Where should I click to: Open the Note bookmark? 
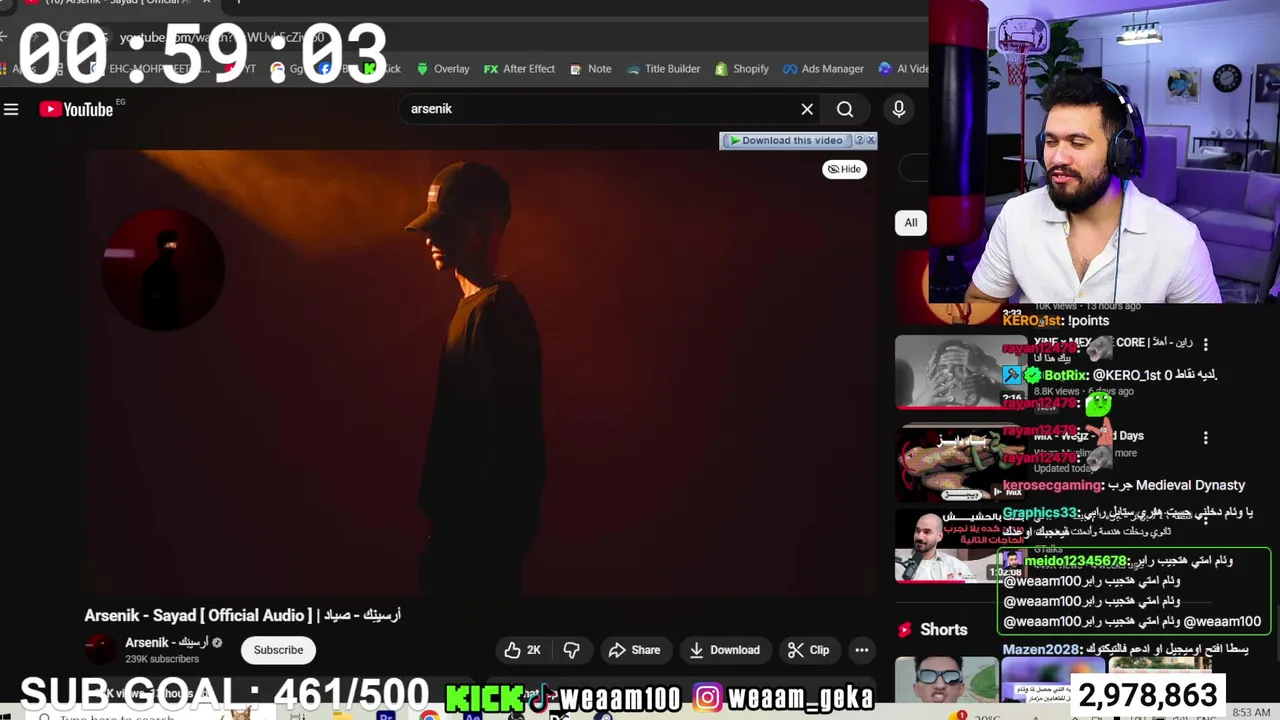(x=590, y=69)
